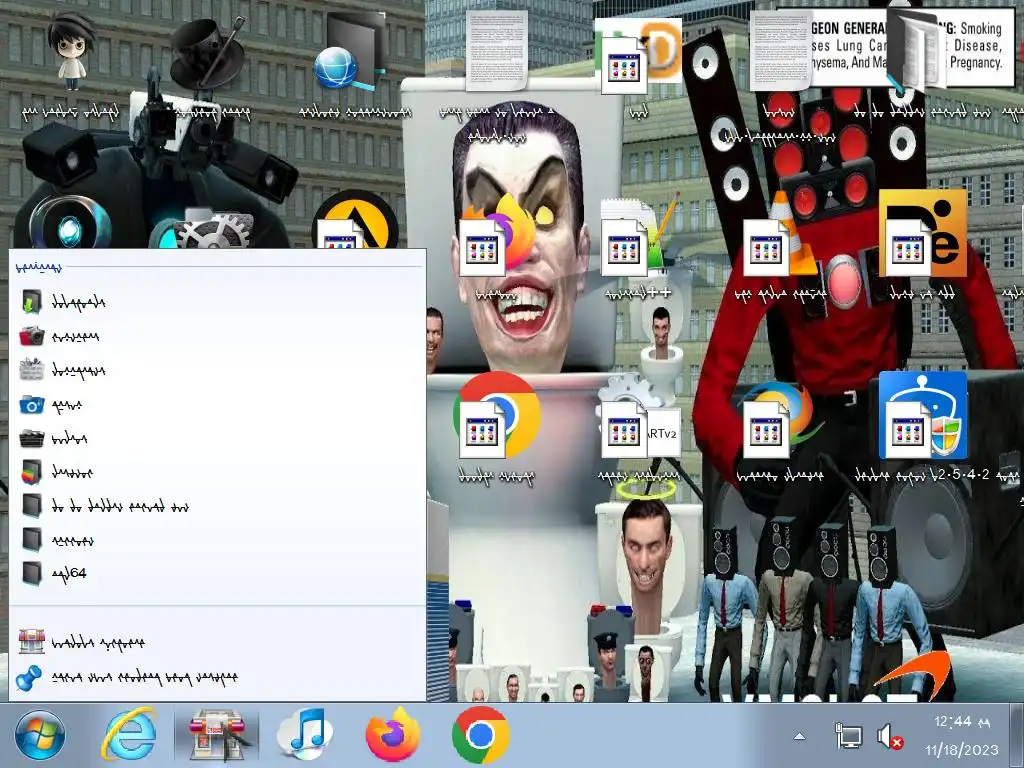Open the text document icon left of the orange D icon
Viewport: 1024px width, 768px height.
click(x=496, y=51)
